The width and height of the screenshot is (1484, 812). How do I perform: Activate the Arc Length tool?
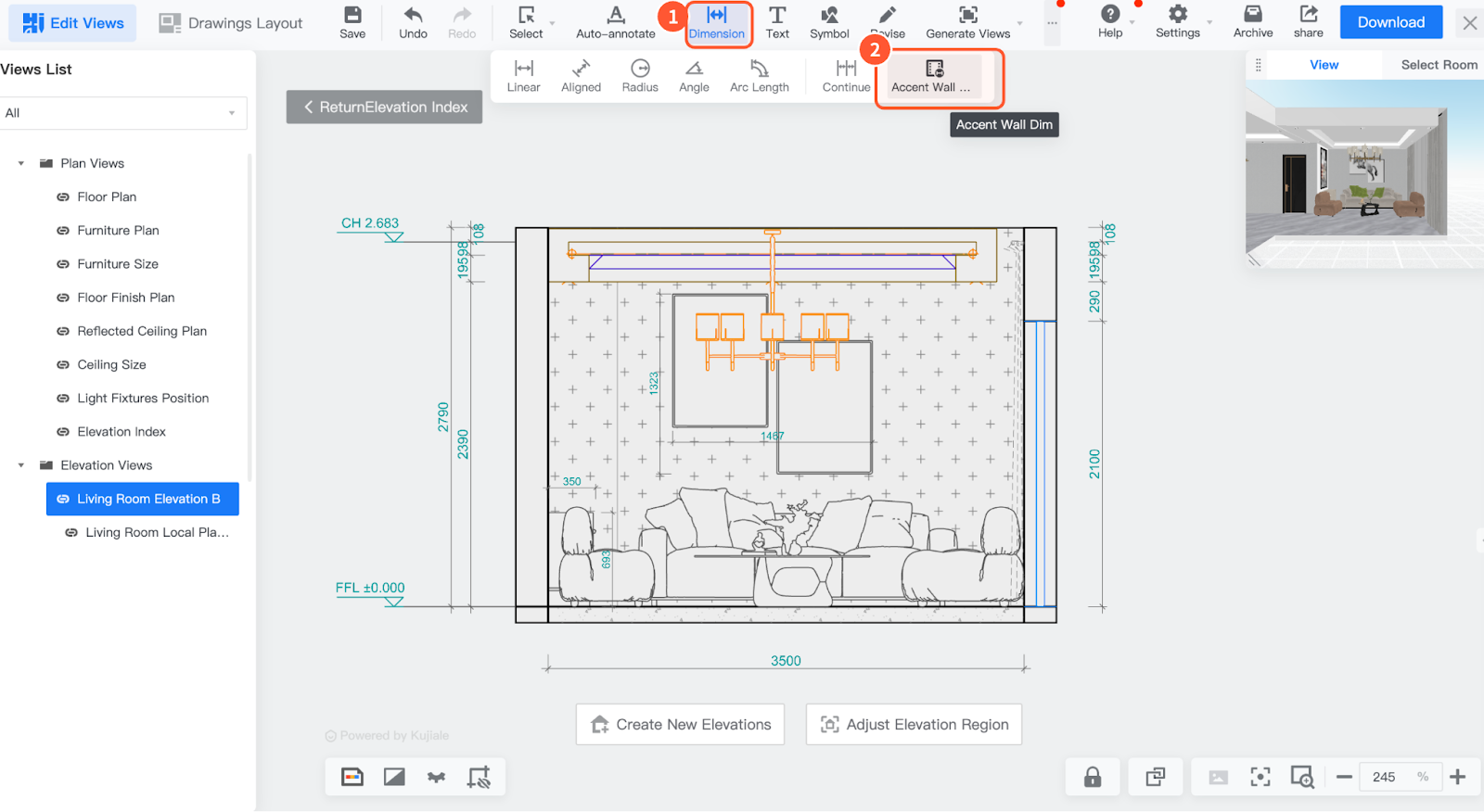[759, 76]
